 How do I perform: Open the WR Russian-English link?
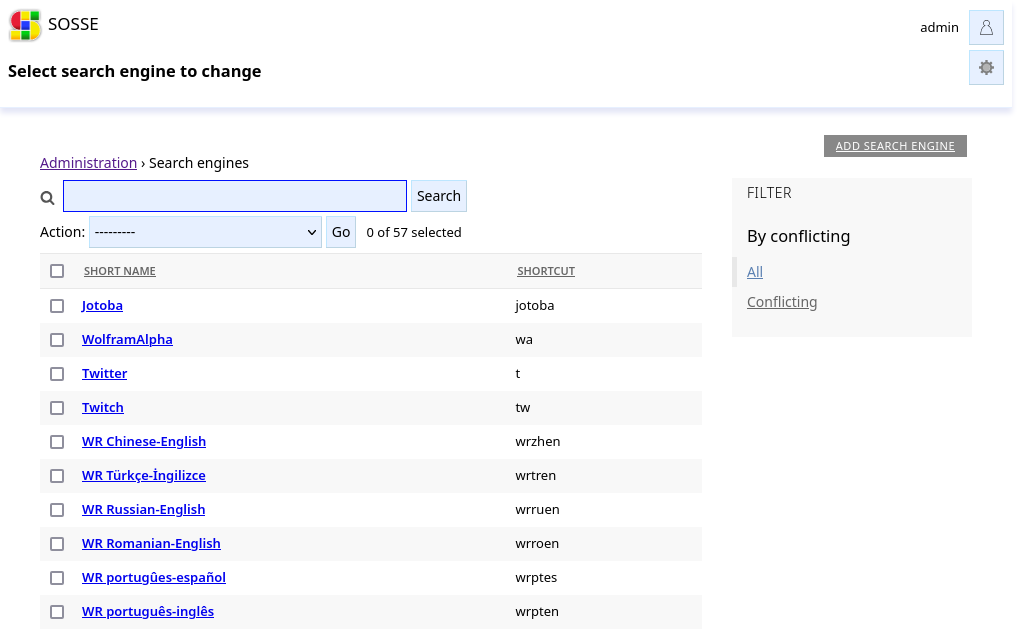pyautogui.click(x=143, y=509)
